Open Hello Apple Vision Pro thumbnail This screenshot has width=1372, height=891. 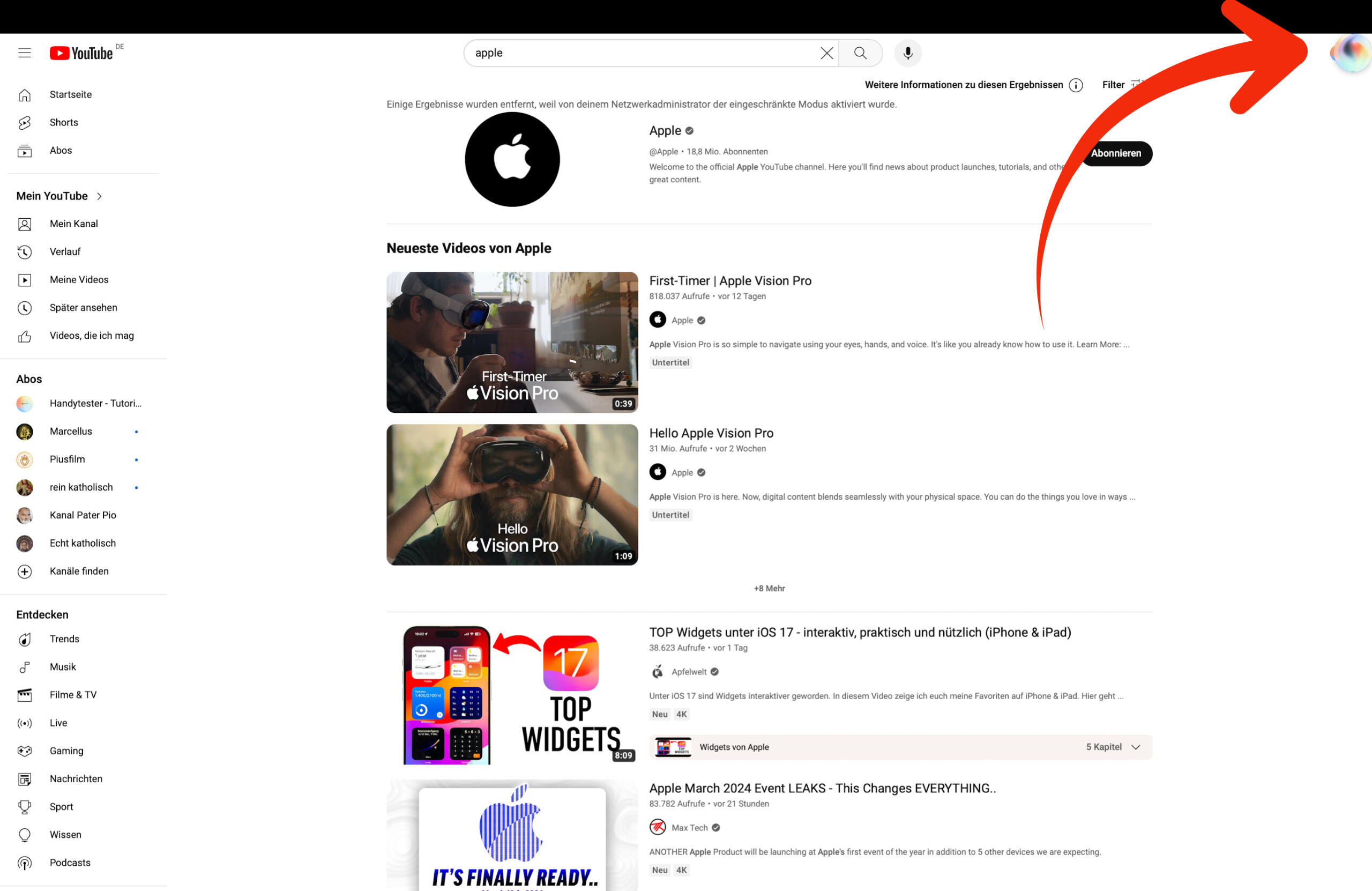[512, 495]
